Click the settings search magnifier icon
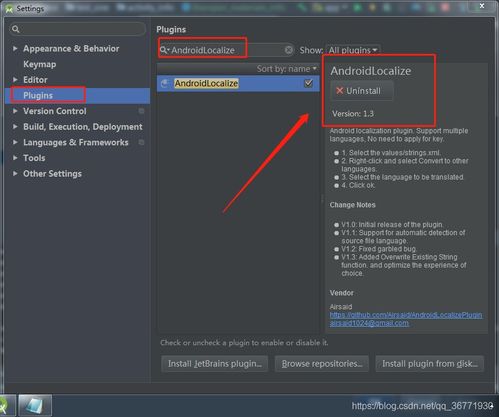Image resolution: width=499 pixels, height=417 pixels. click(x=16, y=29)
